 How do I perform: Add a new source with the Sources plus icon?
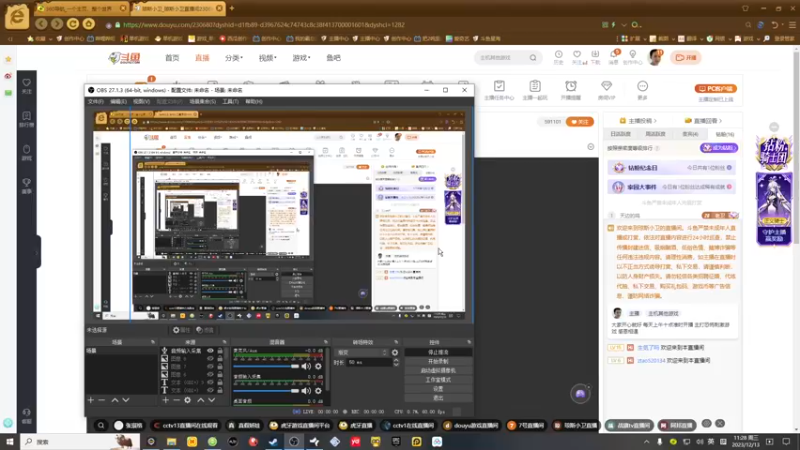coord(165,401)
